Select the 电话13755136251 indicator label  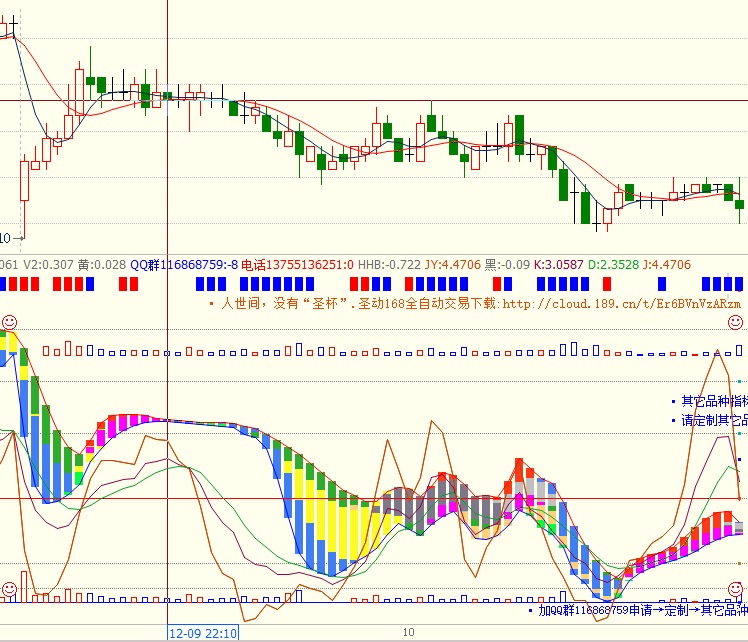(297, 265)
